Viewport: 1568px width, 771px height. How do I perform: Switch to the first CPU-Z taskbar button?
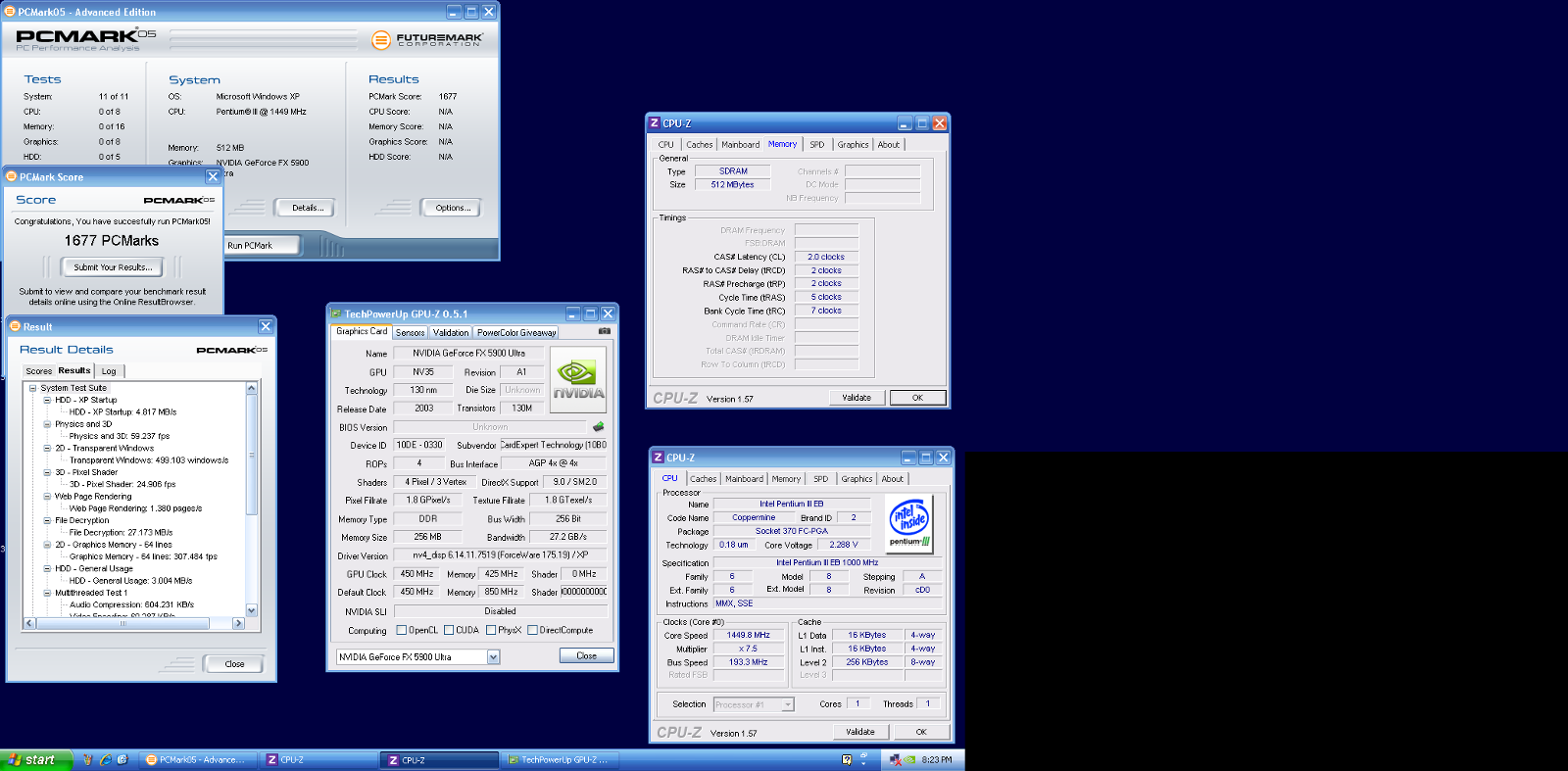317,759
